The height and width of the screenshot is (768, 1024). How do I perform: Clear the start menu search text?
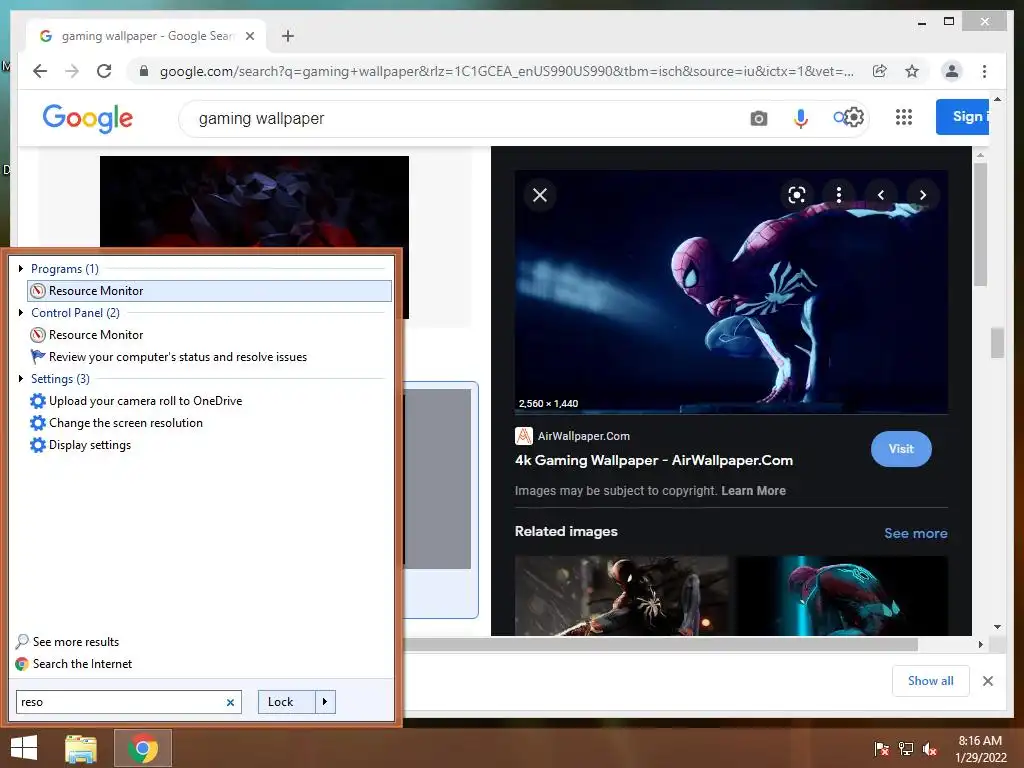point(230,702)
